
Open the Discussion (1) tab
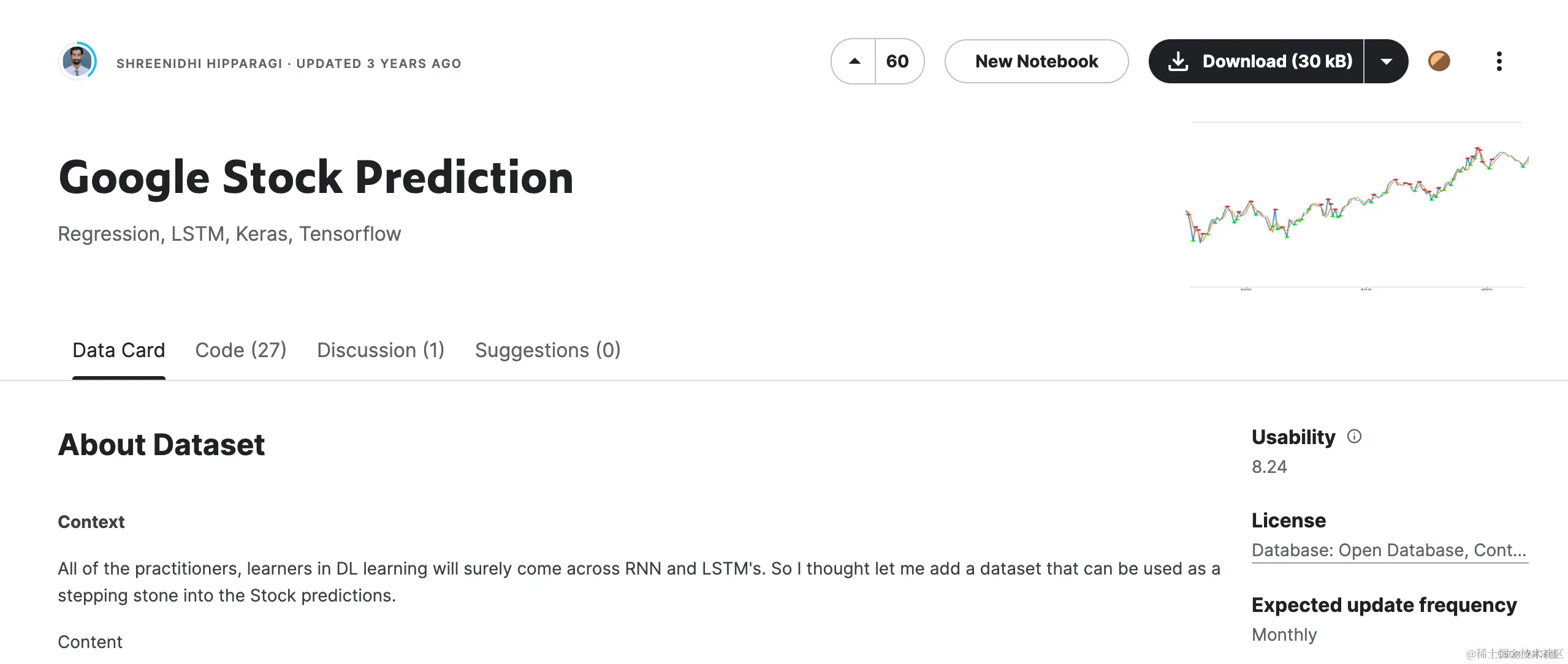tap(380, 350)
